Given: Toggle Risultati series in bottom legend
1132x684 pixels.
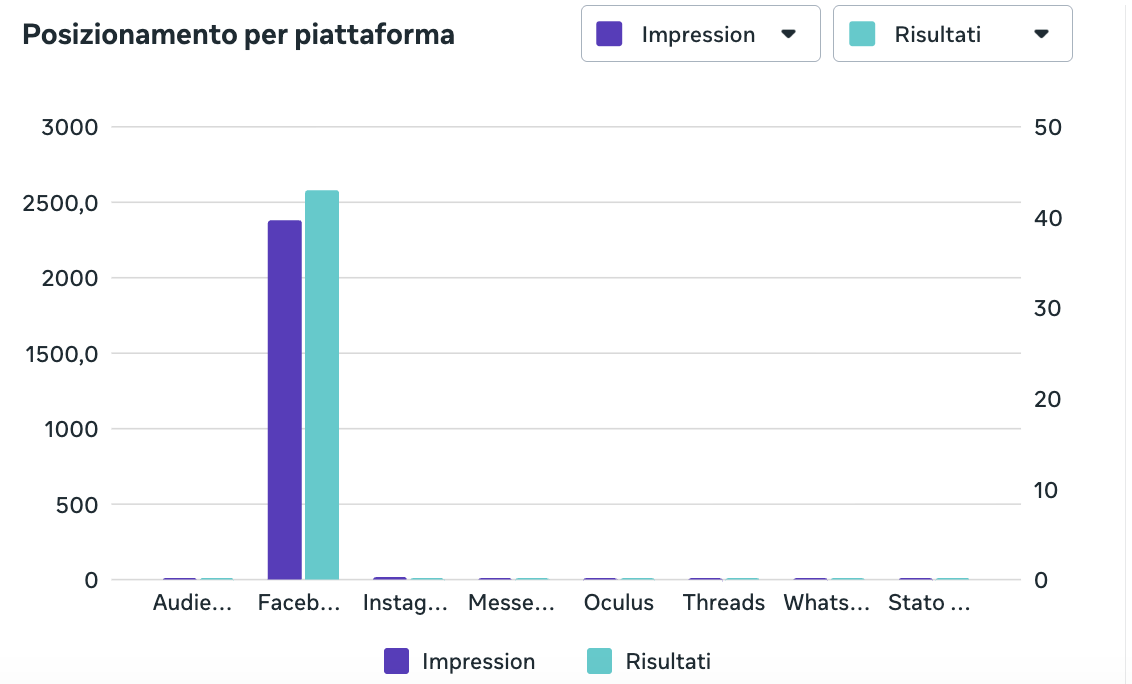Looking at the screenshot, I should click(x=649, y=661).
